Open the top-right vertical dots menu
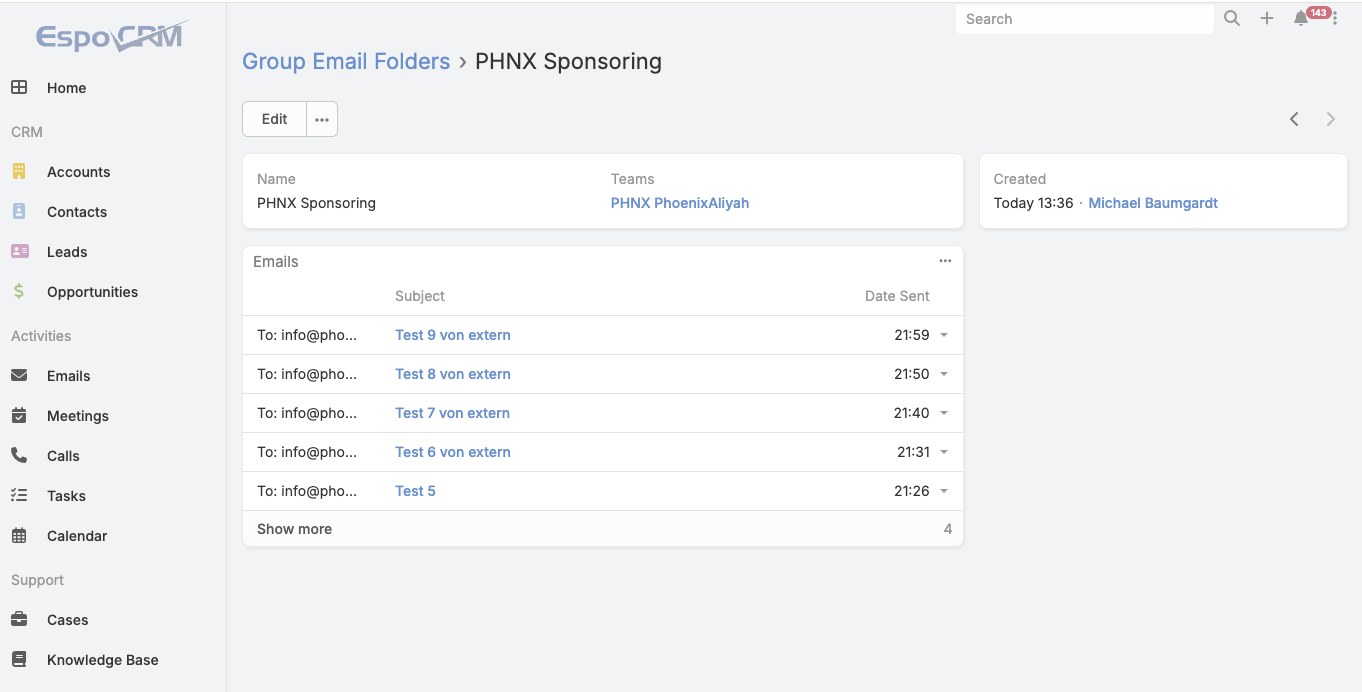This screenshot has height=692, width=1362. click(x=1335, y=19)
